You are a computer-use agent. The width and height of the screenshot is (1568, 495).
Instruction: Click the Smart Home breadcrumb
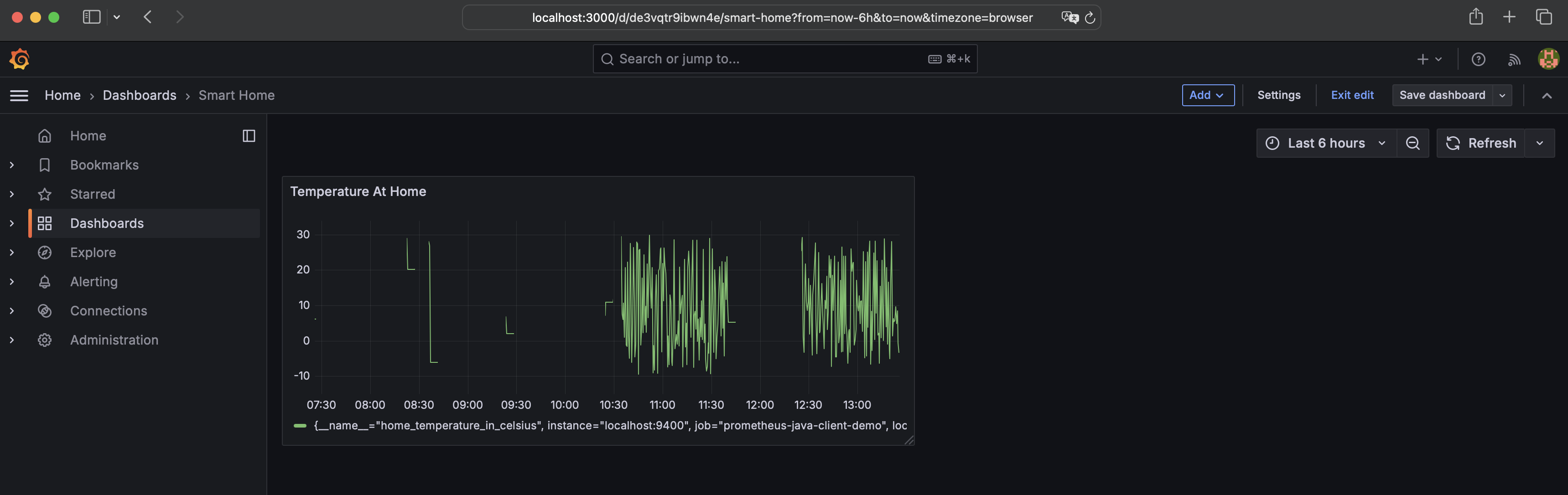[x=236, y=95]
